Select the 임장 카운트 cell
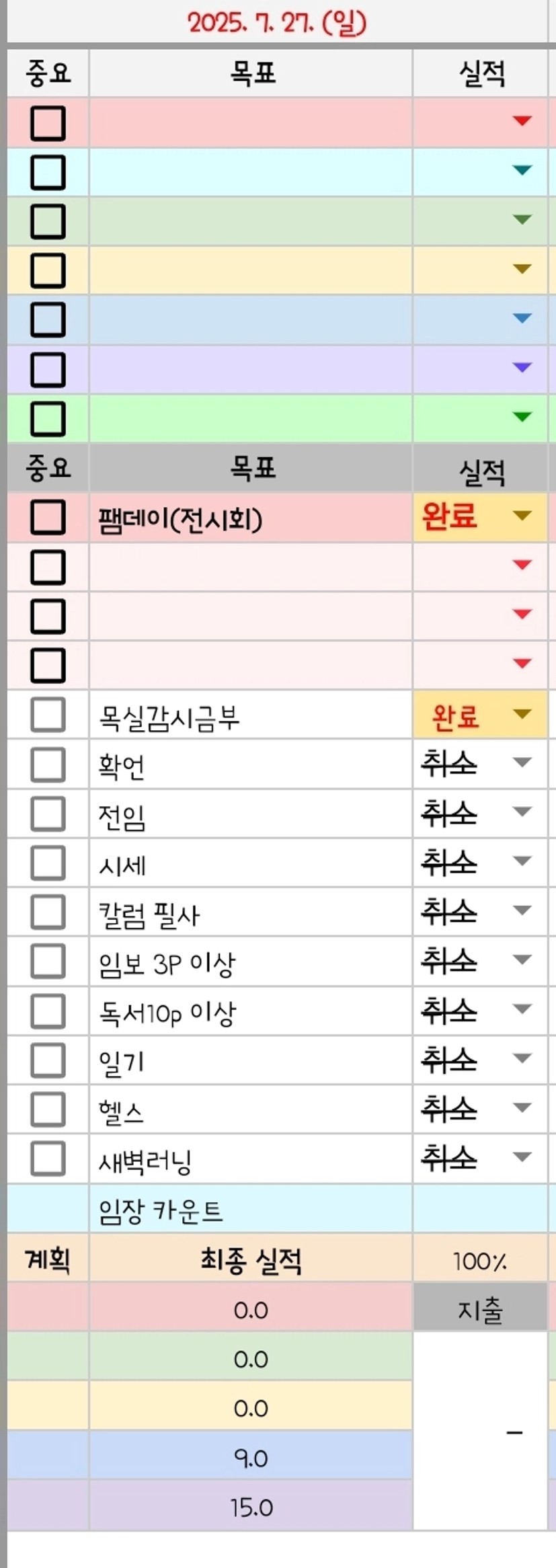Viewport: 556px width, 1568px height. (251, 1209)
